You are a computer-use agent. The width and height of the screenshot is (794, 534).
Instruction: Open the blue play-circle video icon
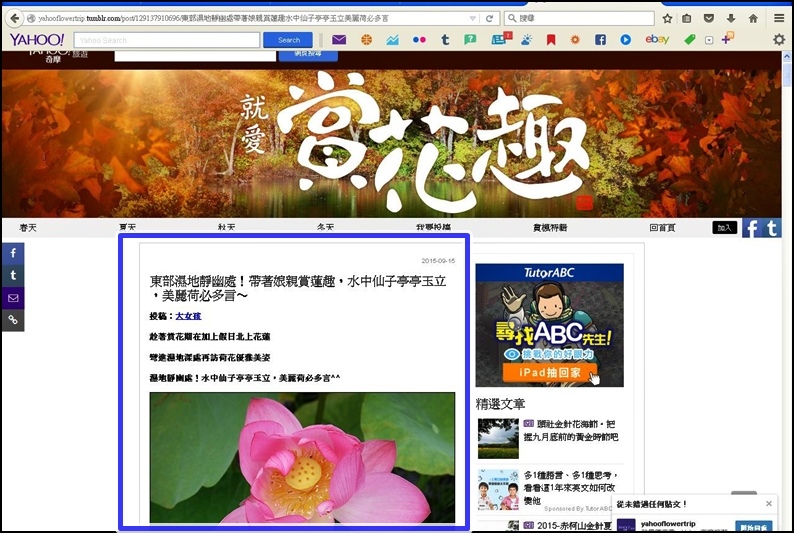pyautogui.click(x=625, y=39)
